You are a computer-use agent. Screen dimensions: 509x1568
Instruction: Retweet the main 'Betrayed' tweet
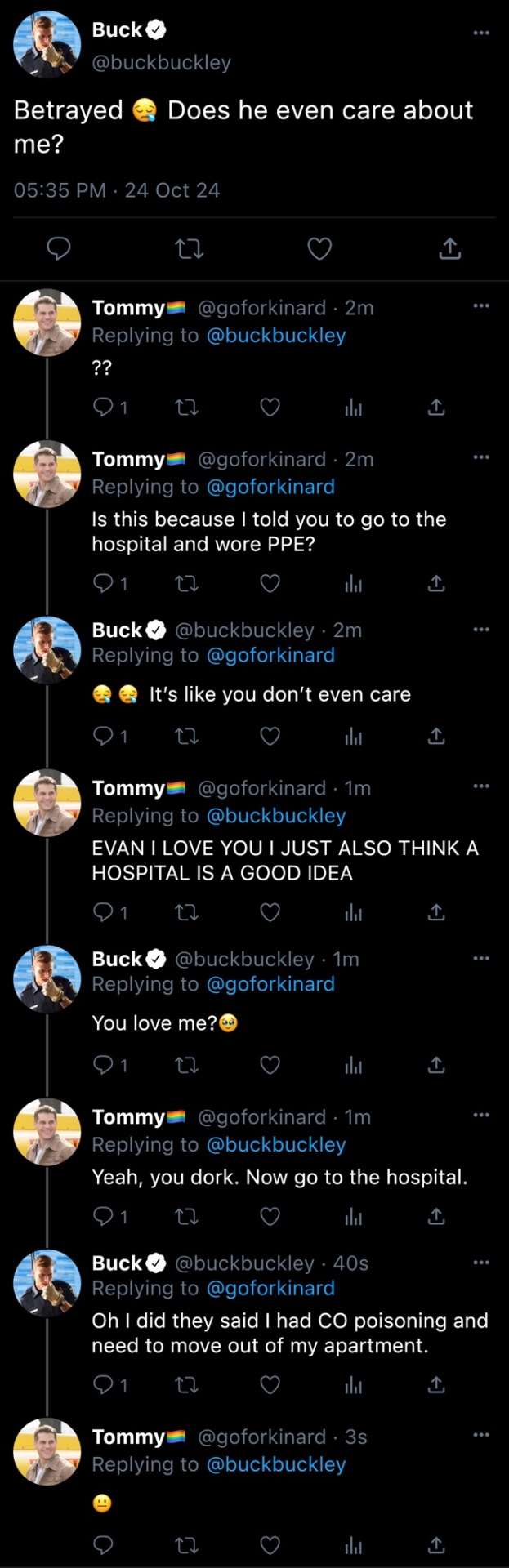click(x=190, y=249)
